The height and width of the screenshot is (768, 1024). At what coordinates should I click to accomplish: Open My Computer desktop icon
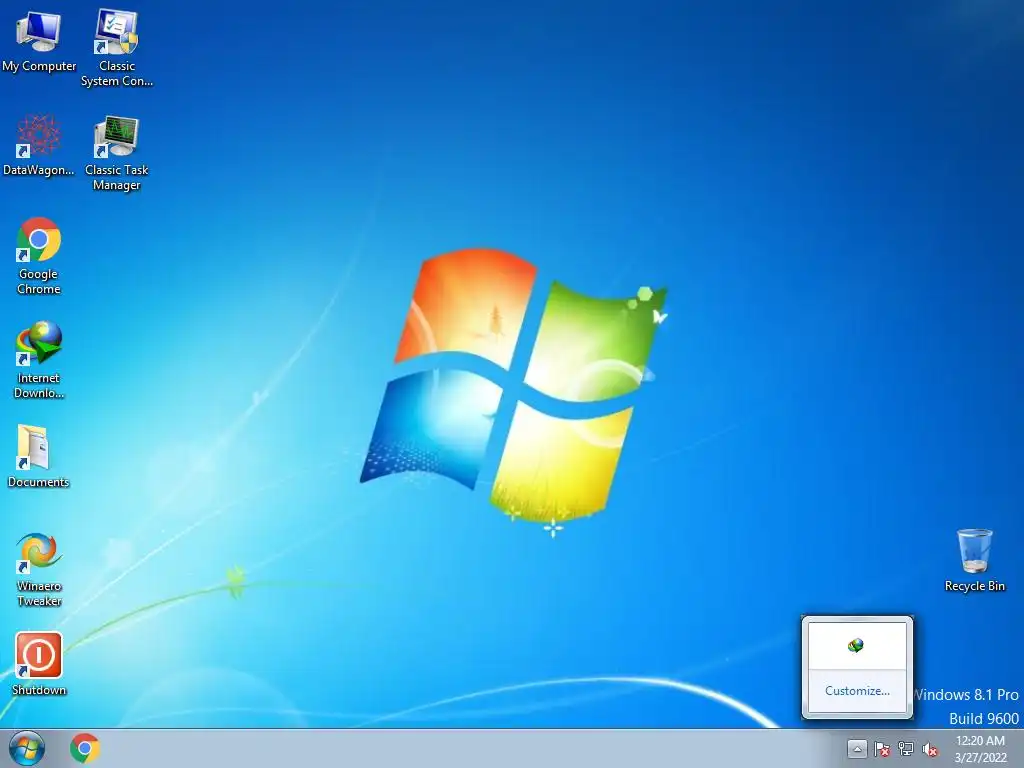coord(39,40)
